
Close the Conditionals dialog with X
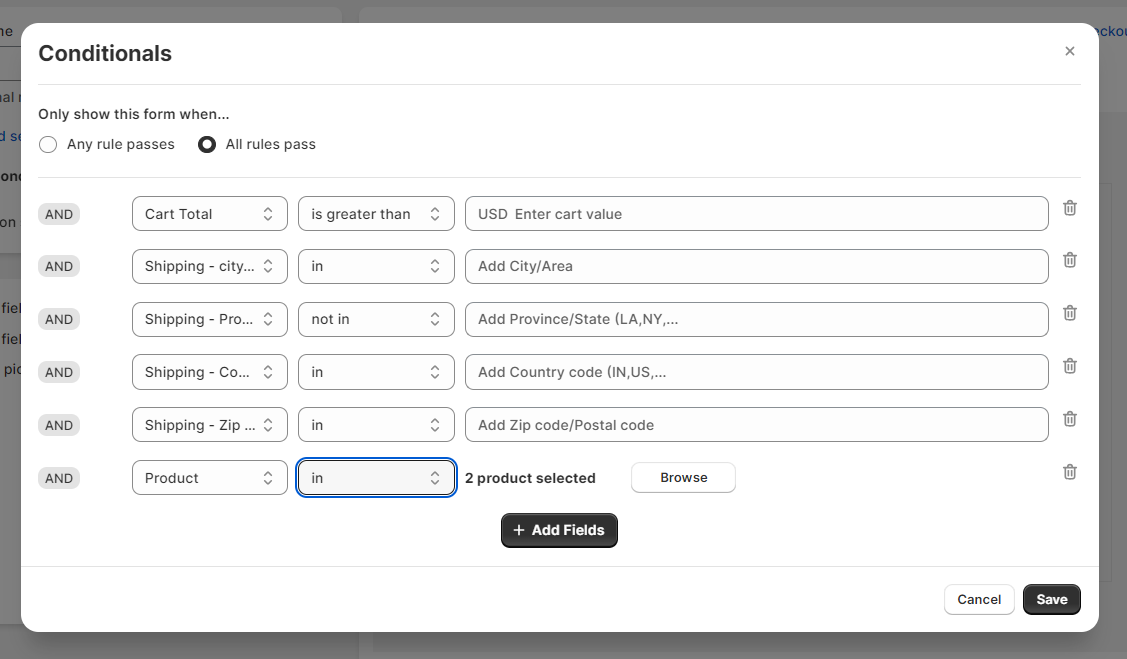[x=1069, y=51]
